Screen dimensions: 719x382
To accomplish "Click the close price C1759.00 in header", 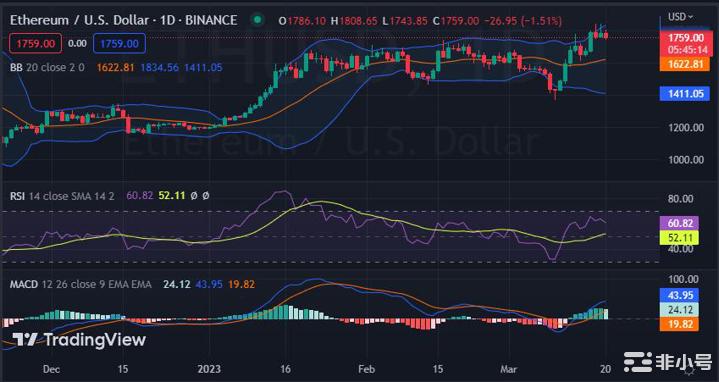I will (456, 21).
